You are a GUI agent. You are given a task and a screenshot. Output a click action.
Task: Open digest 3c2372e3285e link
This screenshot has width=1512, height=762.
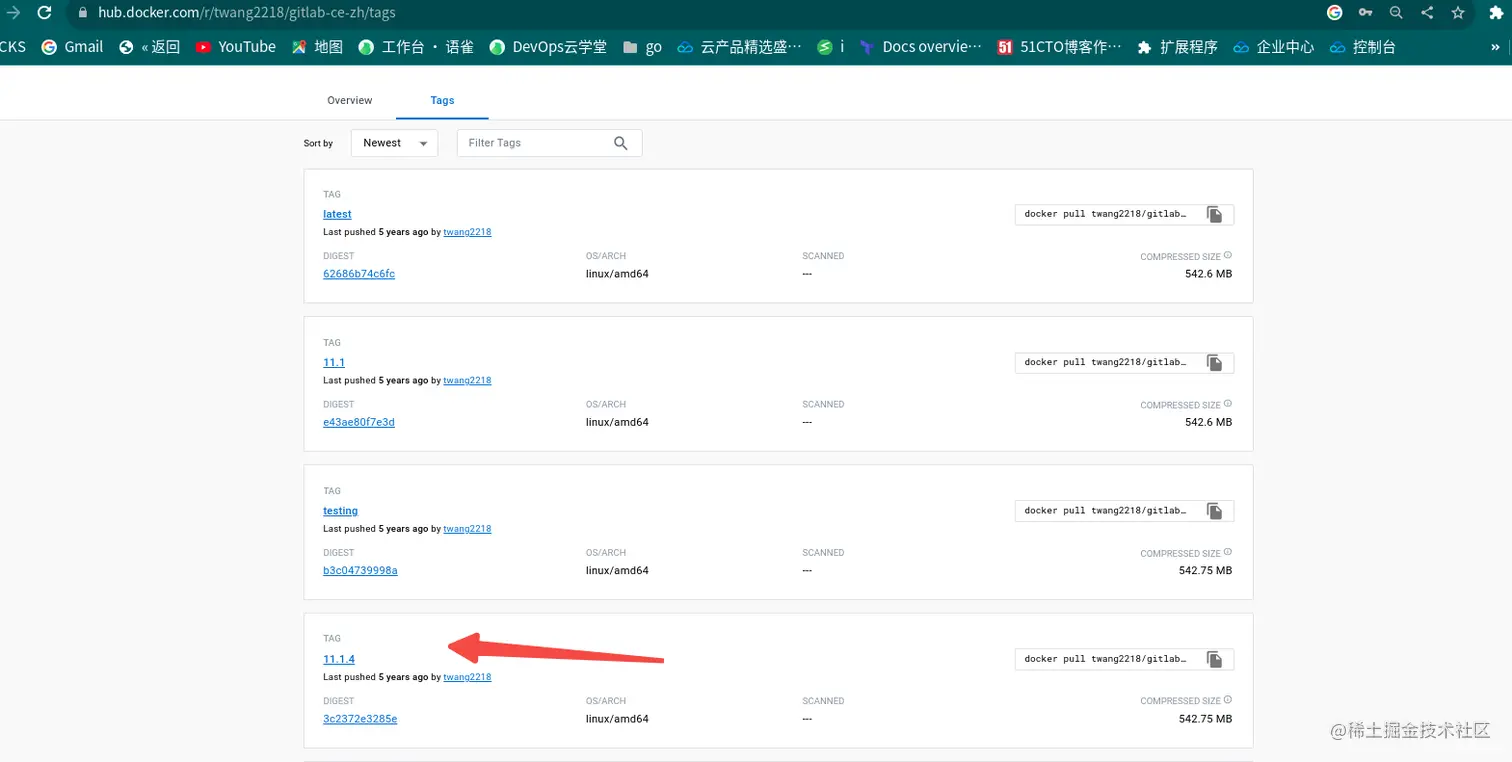[x=360, y=718]
